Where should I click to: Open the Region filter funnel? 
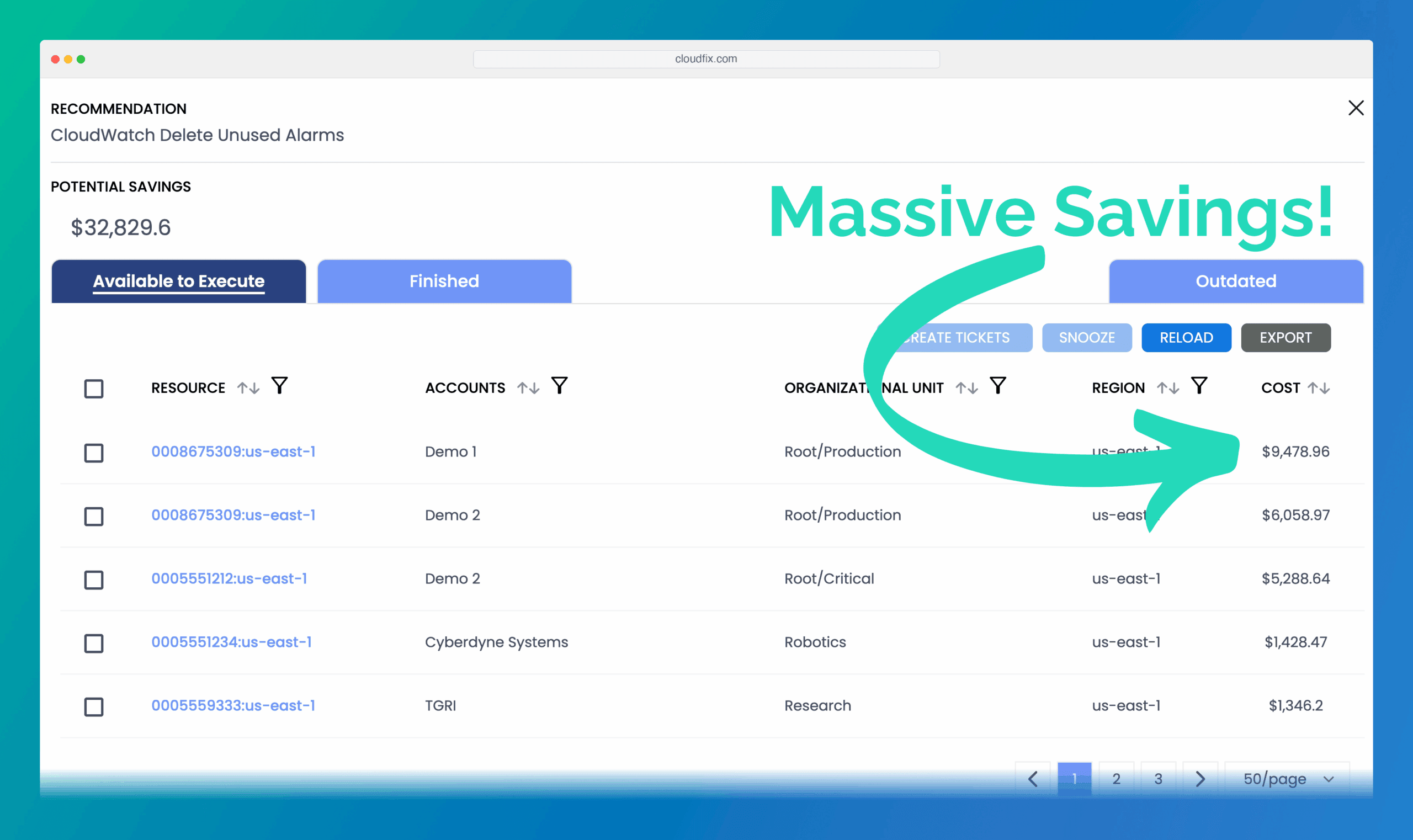1199,385
